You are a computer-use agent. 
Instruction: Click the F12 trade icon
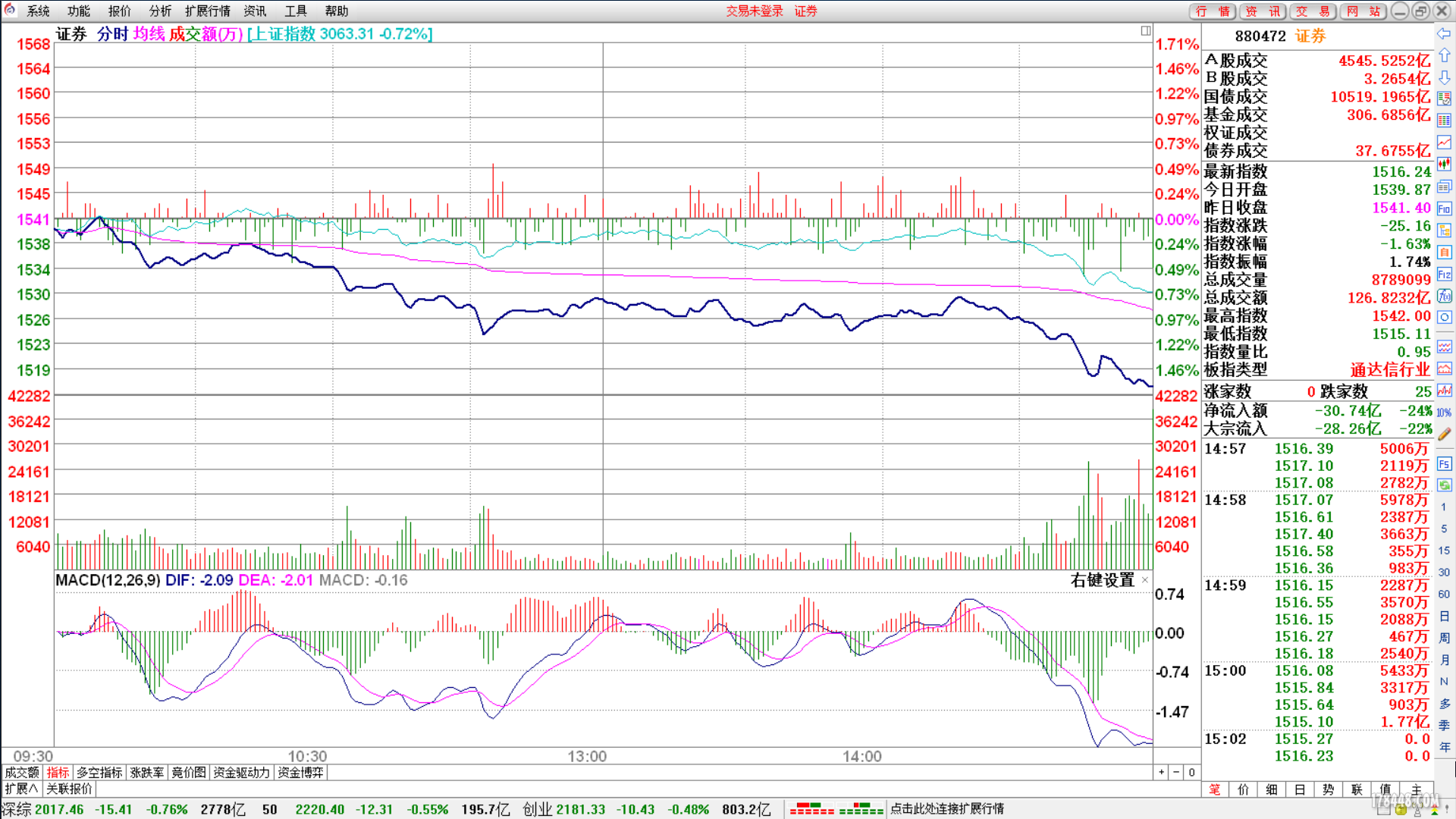tap(1444, 274)
